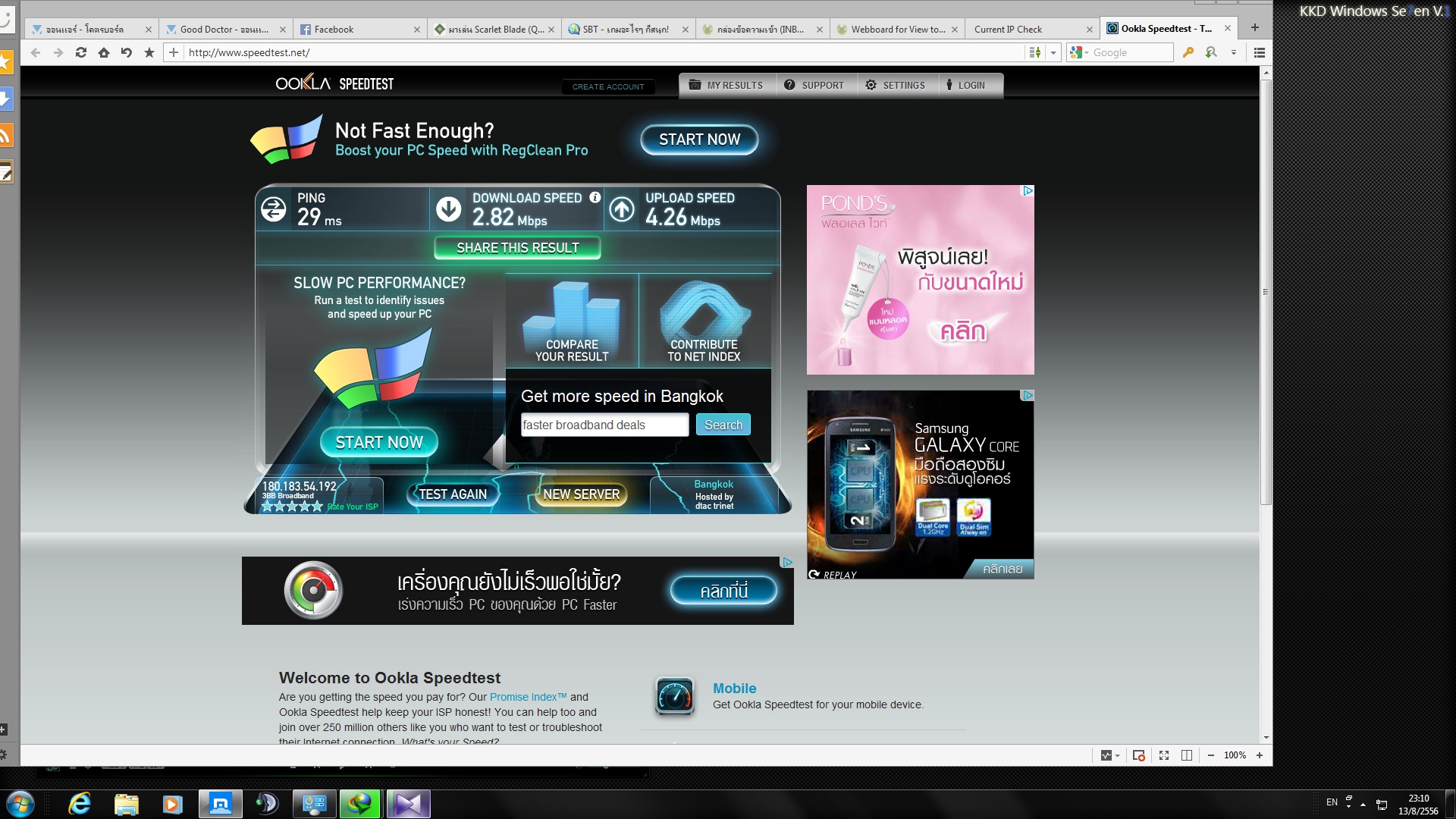Expand the address bar history dropdown arrow

tap(1053, 52)
